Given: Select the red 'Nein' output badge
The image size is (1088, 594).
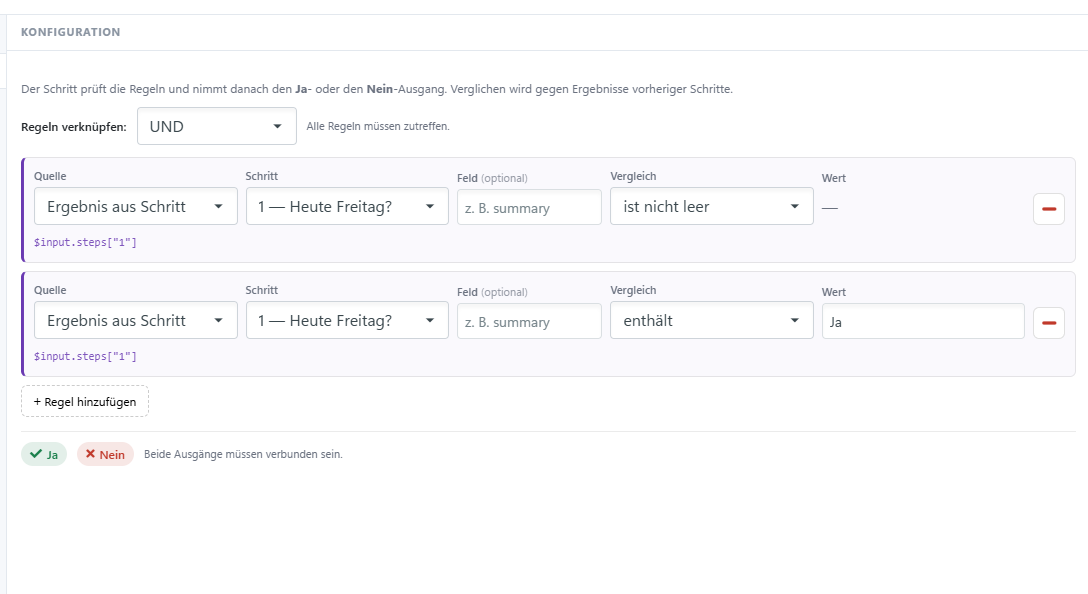Looking at the screenshot, I should pos(105,455).
